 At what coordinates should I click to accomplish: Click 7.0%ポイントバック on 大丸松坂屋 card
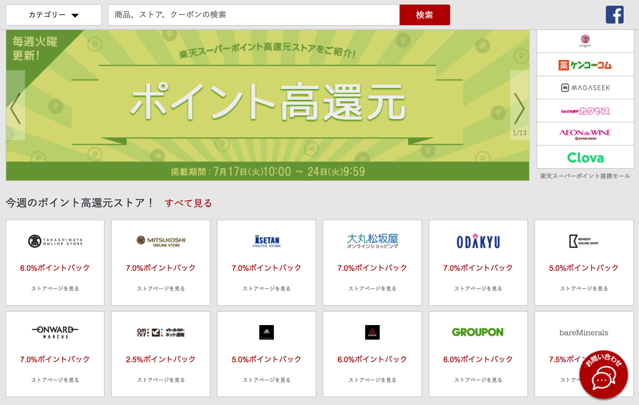click(372, 268)
